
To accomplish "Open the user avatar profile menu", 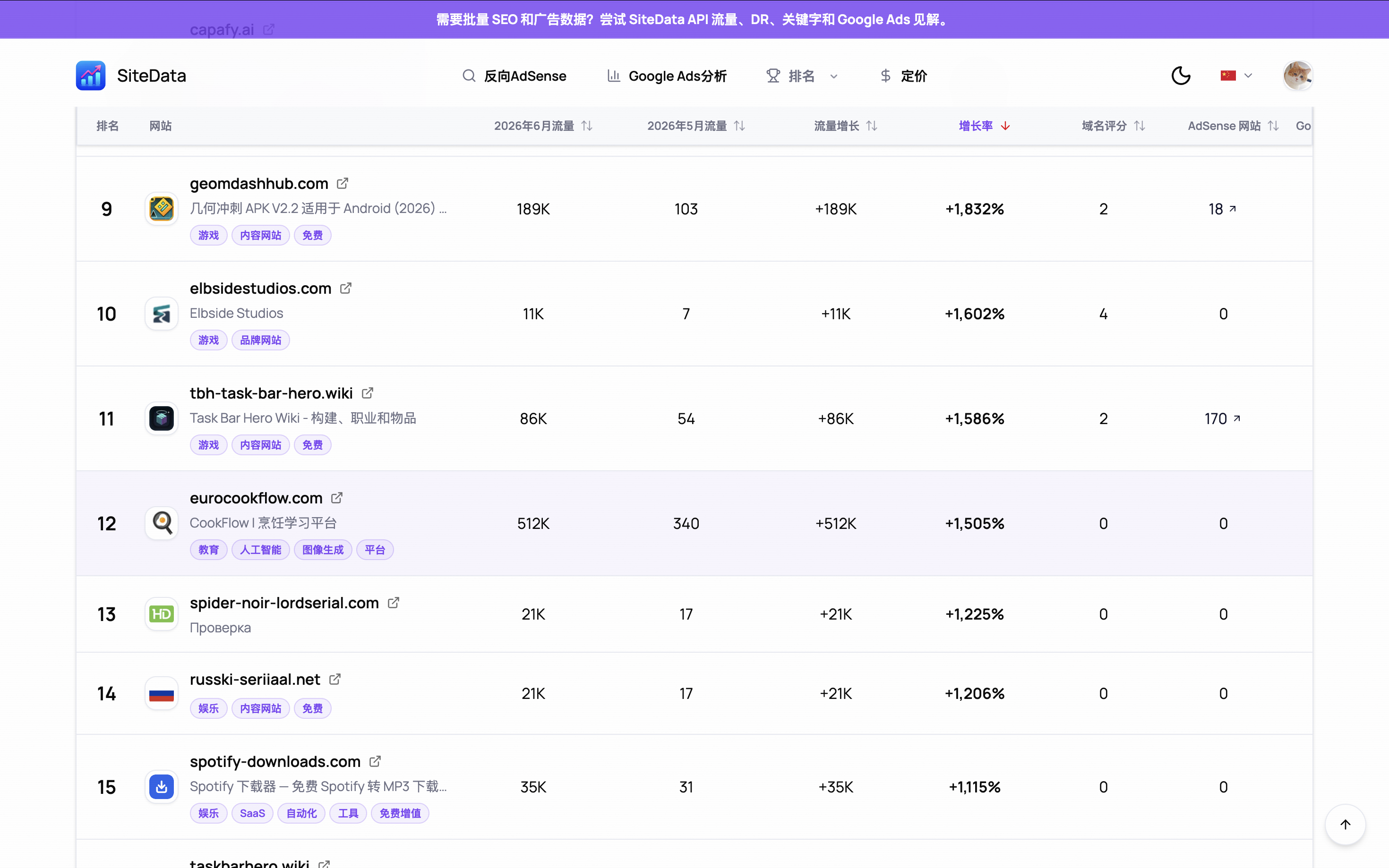I will 1297,76.
